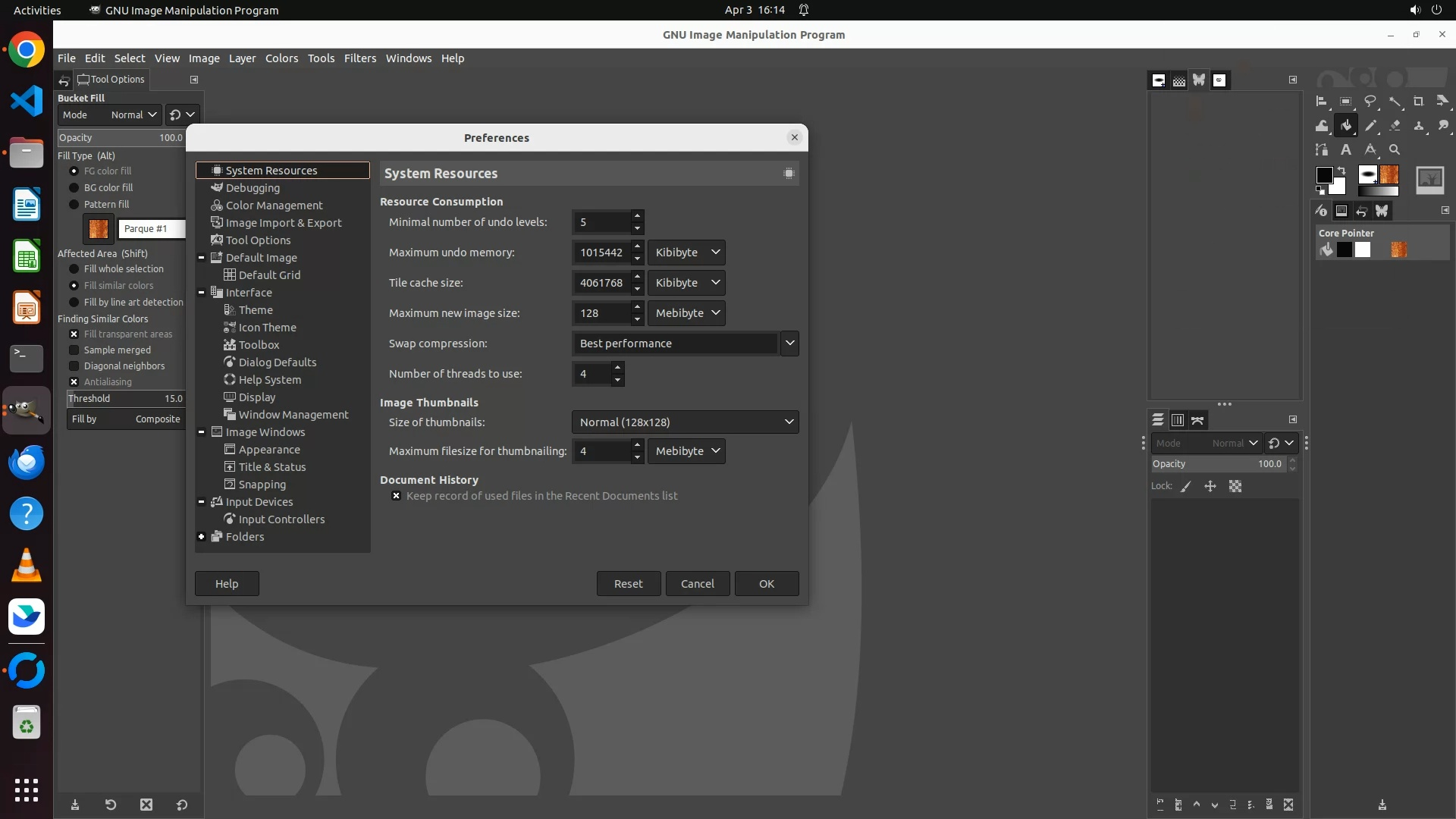
Task: Collapse the Image Windows tree node
Action: tap(202, 432)
